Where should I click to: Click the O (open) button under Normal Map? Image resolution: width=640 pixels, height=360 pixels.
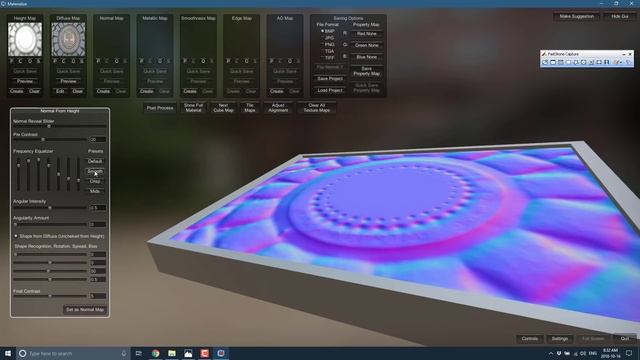coord(116,61)
